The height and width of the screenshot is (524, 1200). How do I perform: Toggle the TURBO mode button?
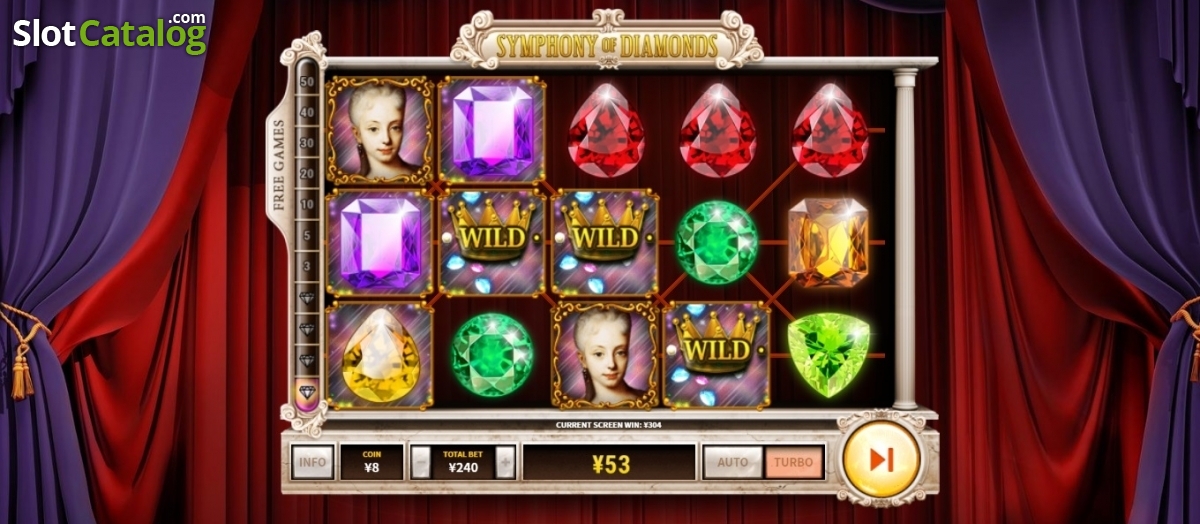pos(795,462)
